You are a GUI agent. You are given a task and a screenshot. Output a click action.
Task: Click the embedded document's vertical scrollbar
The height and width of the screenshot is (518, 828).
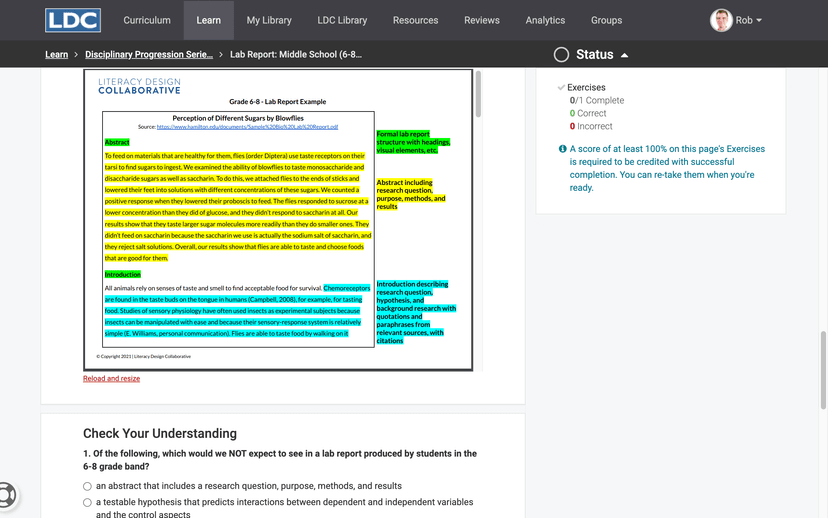(x=478, y=95)
